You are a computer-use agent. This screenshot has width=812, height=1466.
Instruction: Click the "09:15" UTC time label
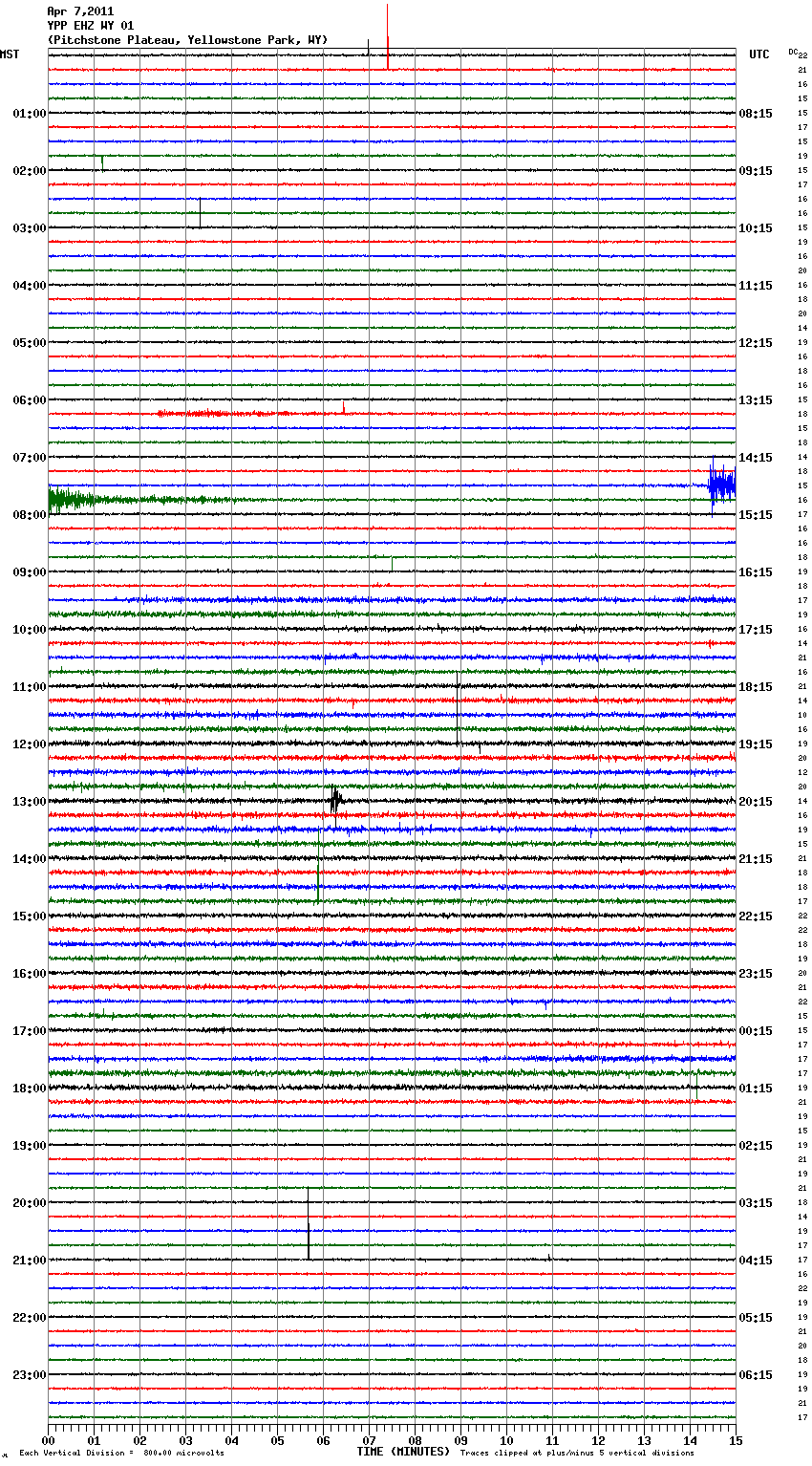tap(756, 171)
